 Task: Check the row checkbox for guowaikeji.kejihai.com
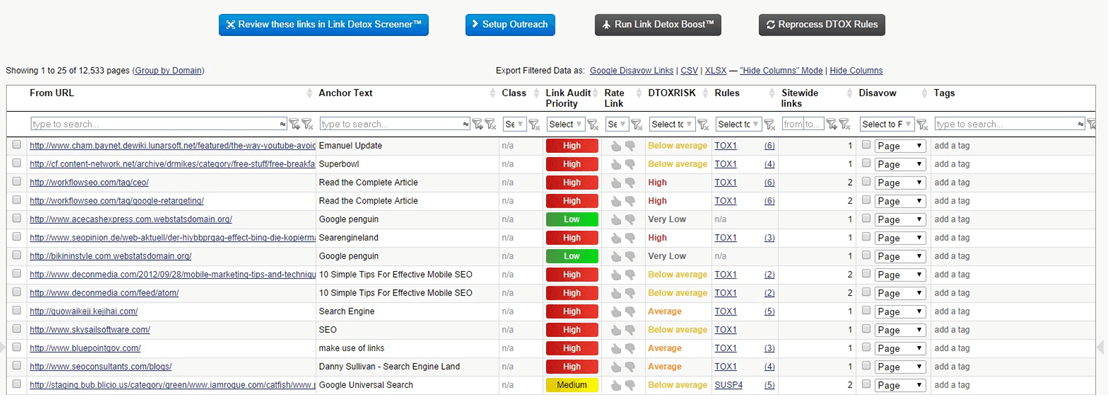pyautogui.click(x=16, y=311)
